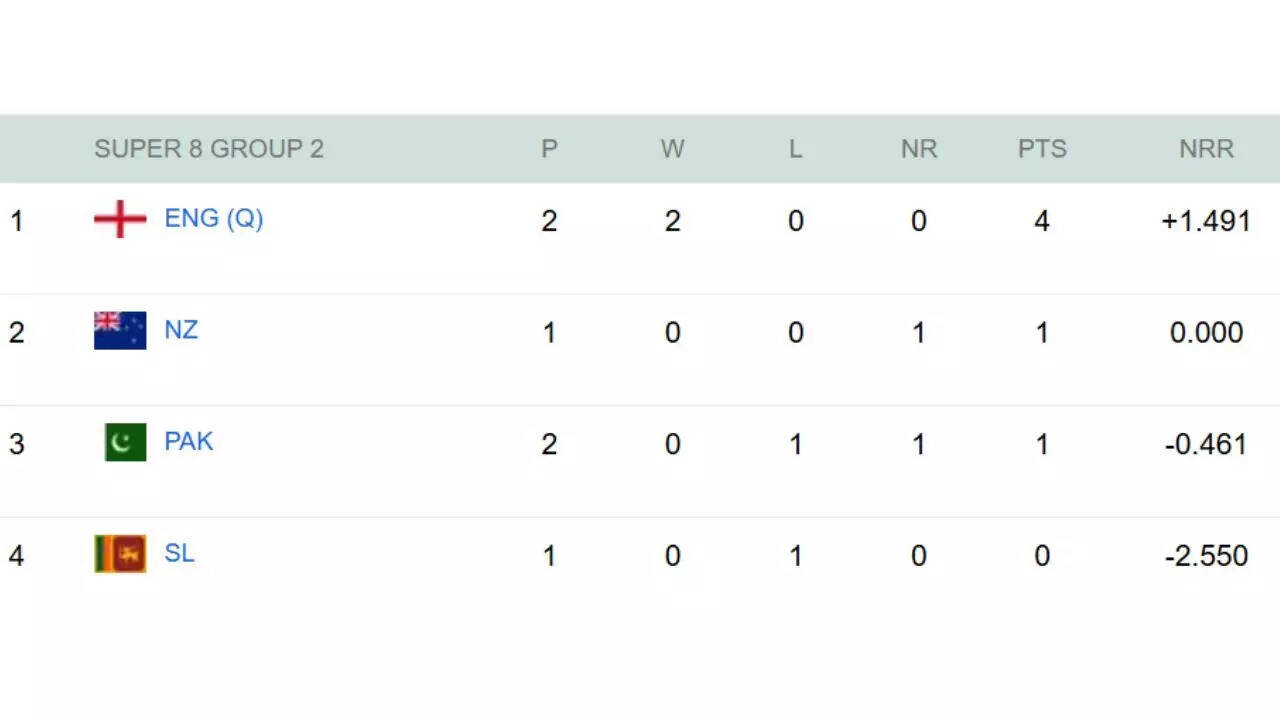Click the L column header
This screenshot has width=1280, height=720.
795,149
